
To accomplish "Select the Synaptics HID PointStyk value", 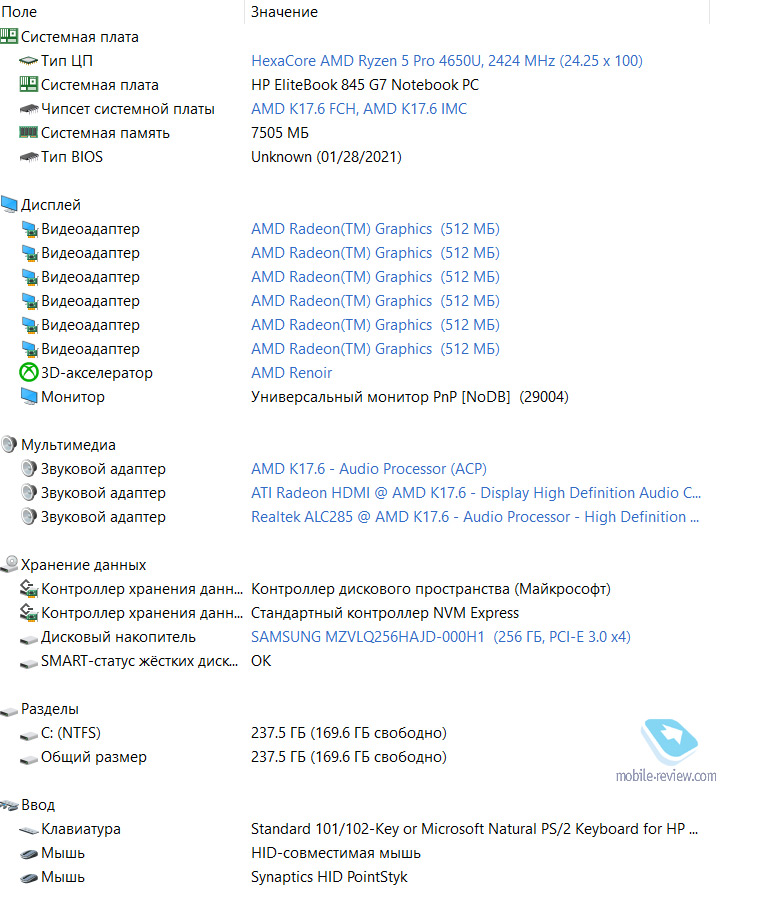I will pyautogui.click(x=329, y=877).
